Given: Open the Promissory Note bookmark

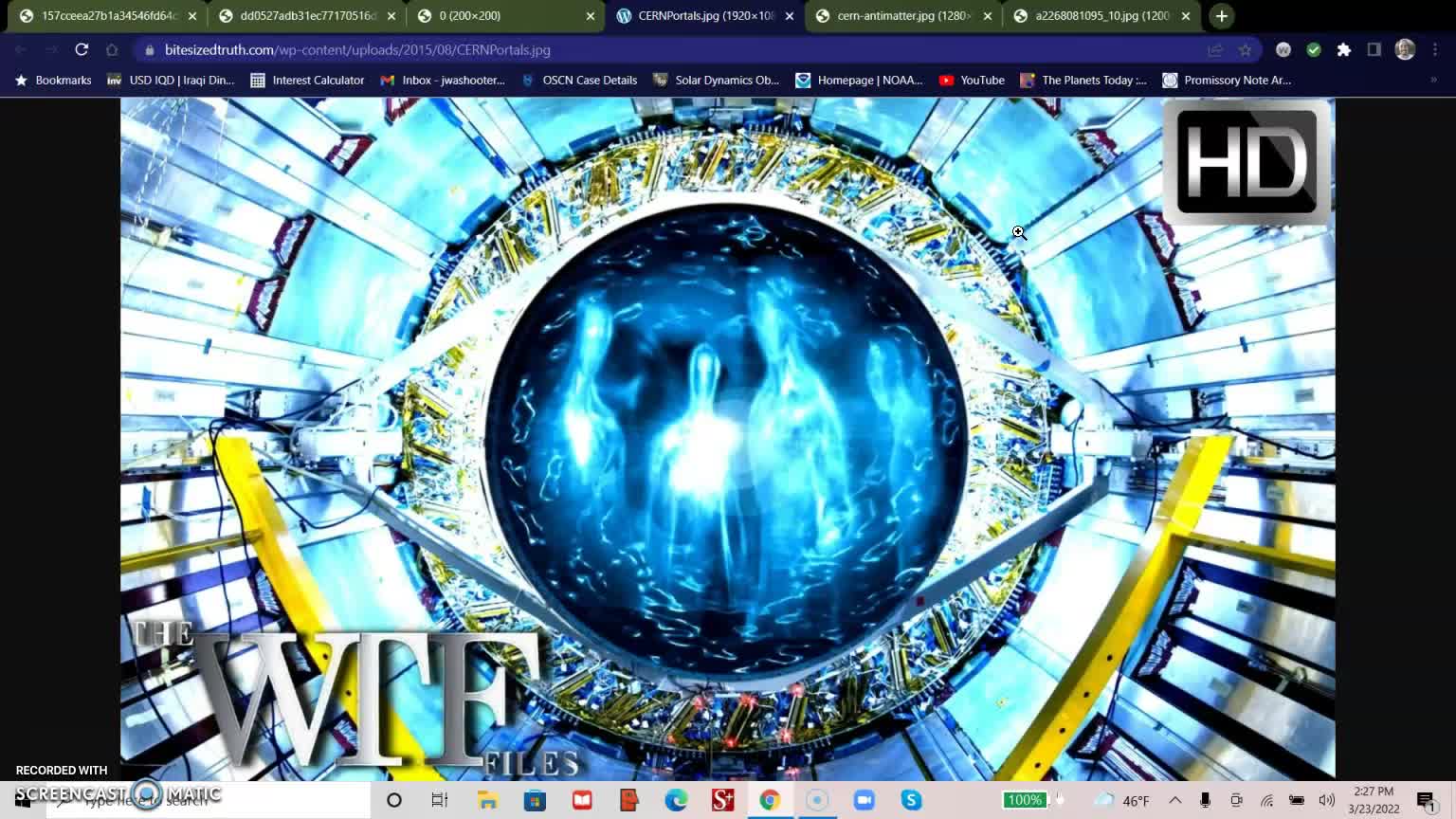Looking at the screenshot, I should click(x=1227, y=81).
